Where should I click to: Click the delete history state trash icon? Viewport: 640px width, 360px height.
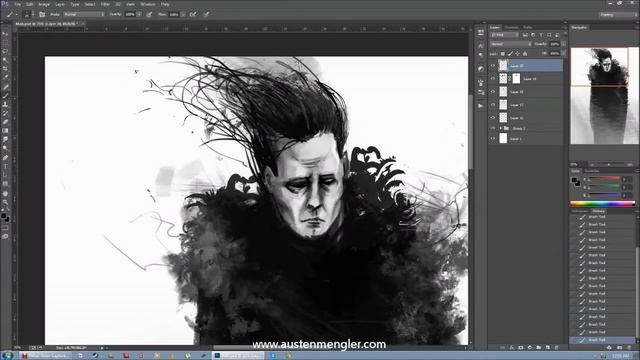coord(629,347)
